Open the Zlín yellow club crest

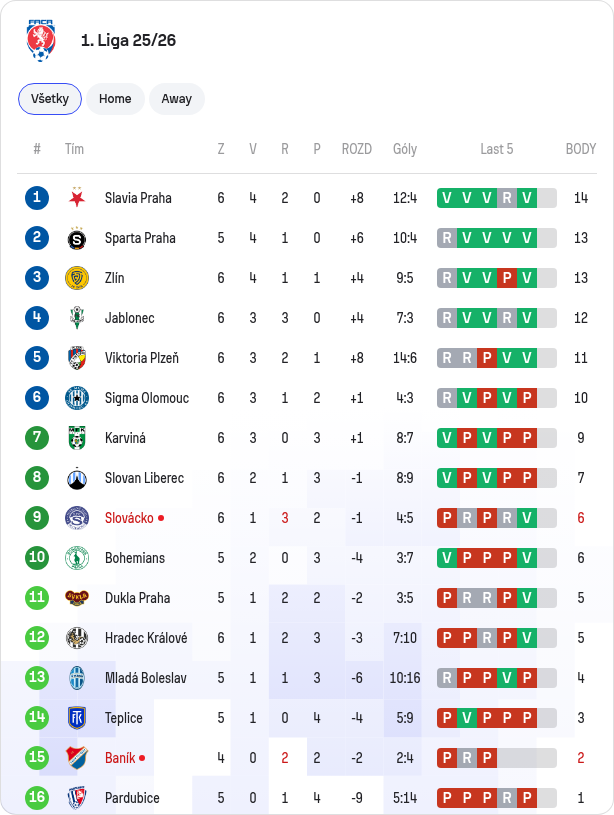click(x=77, y=278)
